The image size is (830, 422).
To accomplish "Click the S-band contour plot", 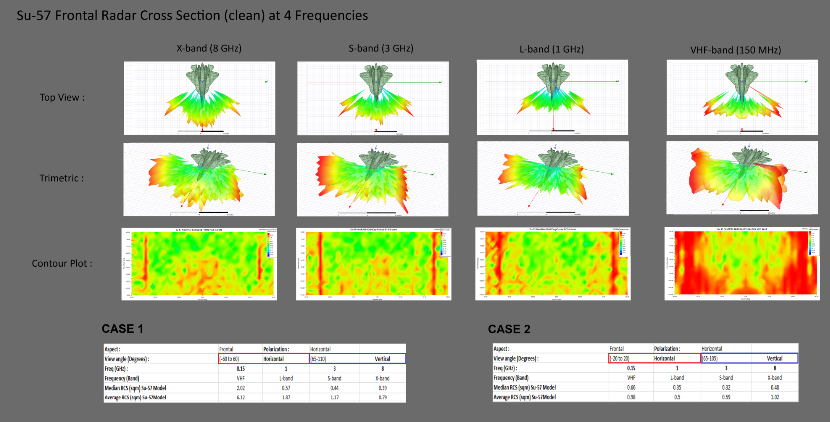I will [374, 264].
